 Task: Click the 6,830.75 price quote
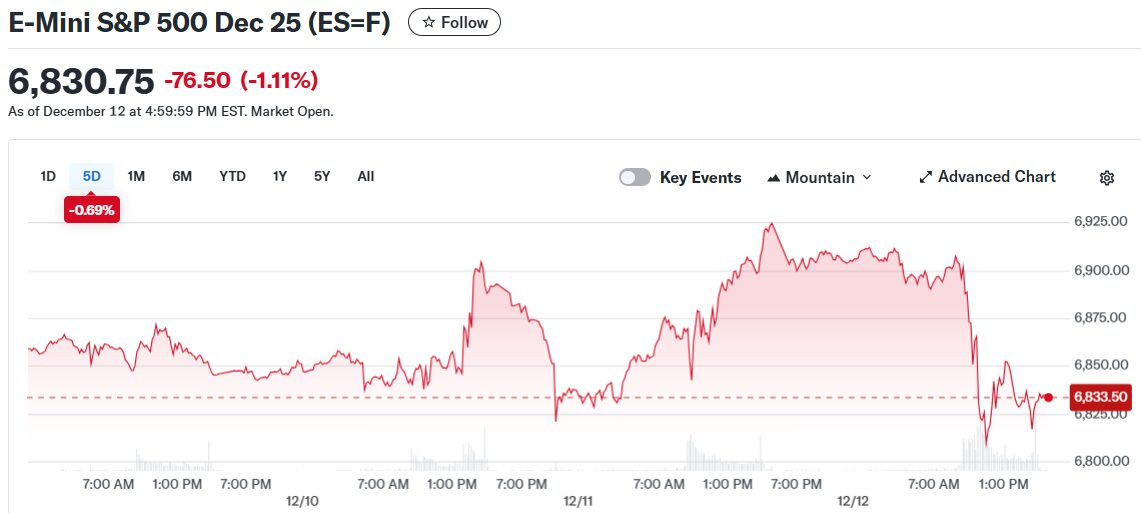coord(81,81)
